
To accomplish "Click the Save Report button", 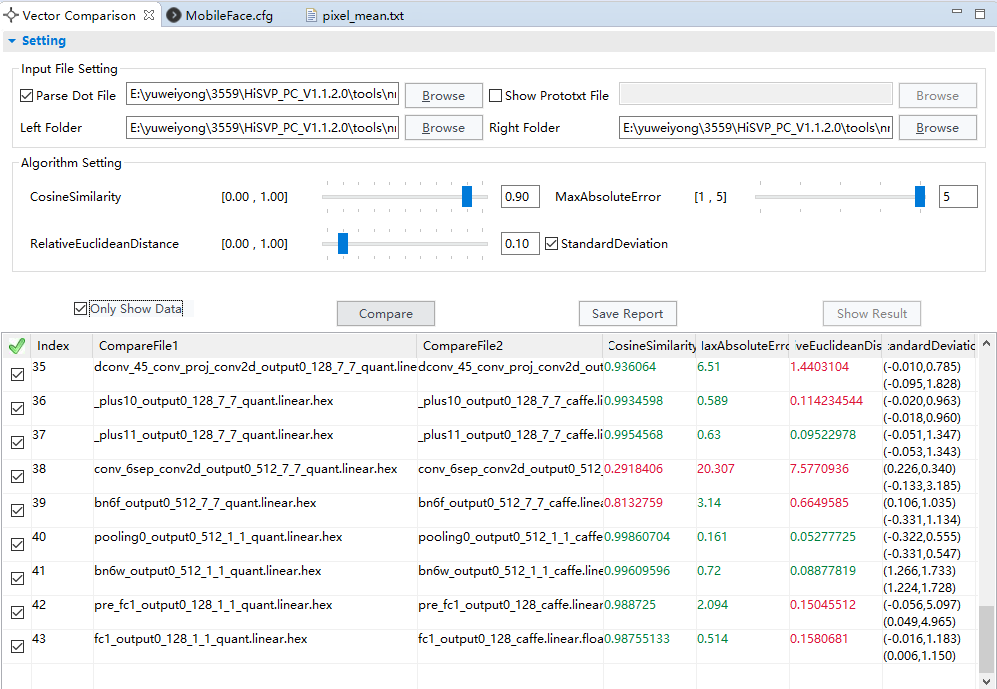I will [x=627, y=314].
